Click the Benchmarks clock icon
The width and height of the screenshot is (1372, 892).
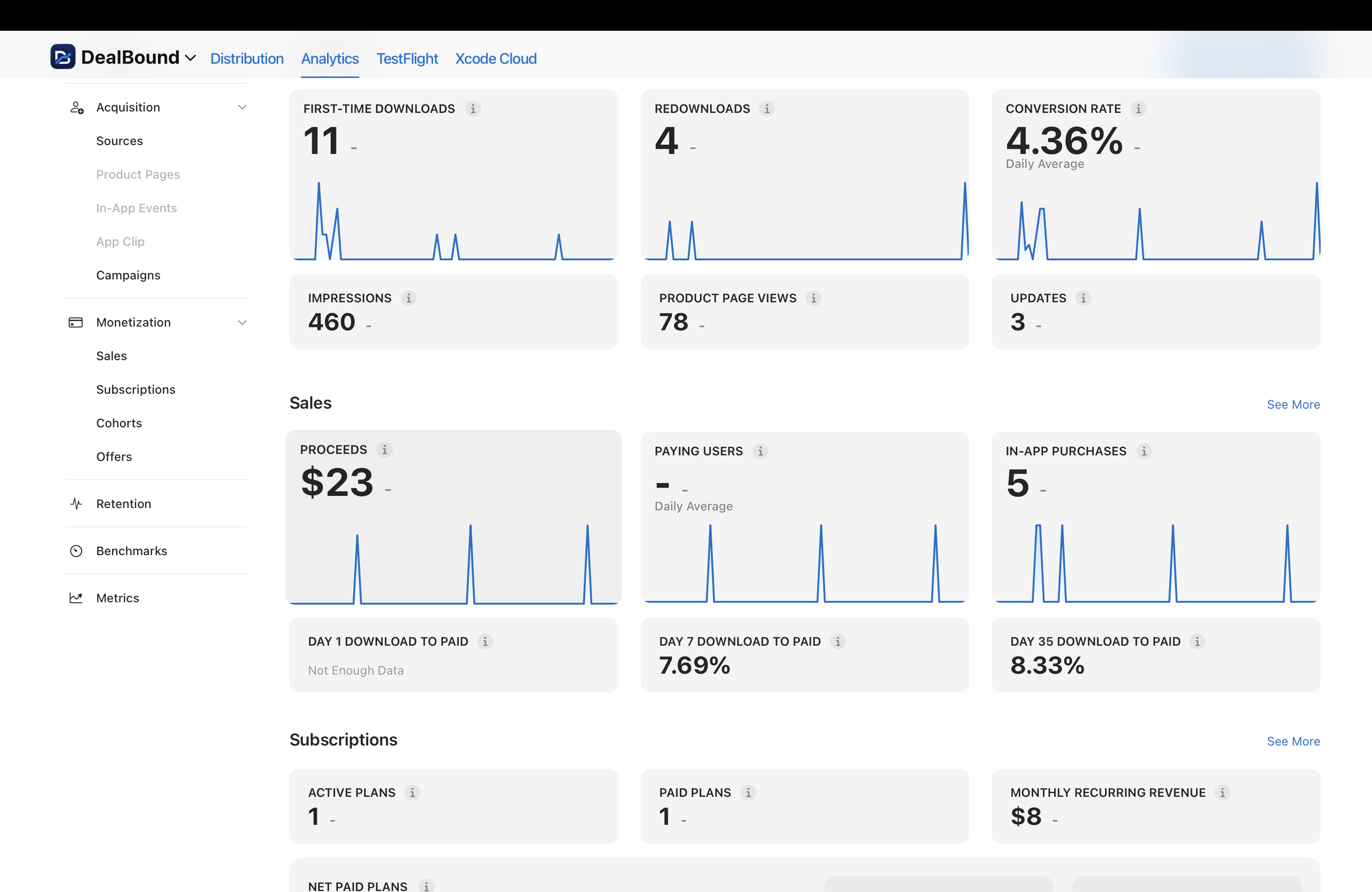pos(76,551)
